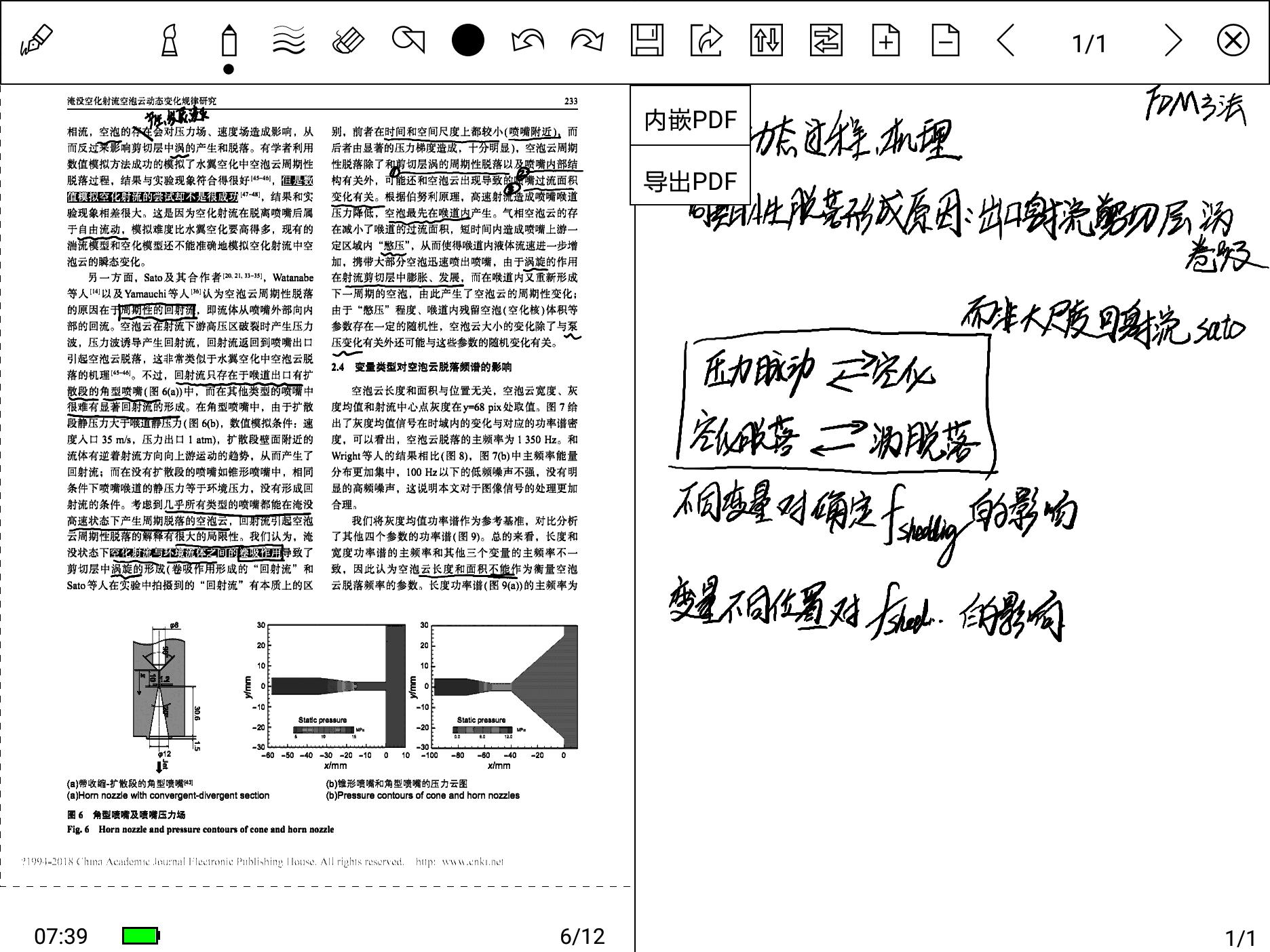This screenshot has height=952, width=1270.
Task: Save the annotated document
Action: coord(648,42)
